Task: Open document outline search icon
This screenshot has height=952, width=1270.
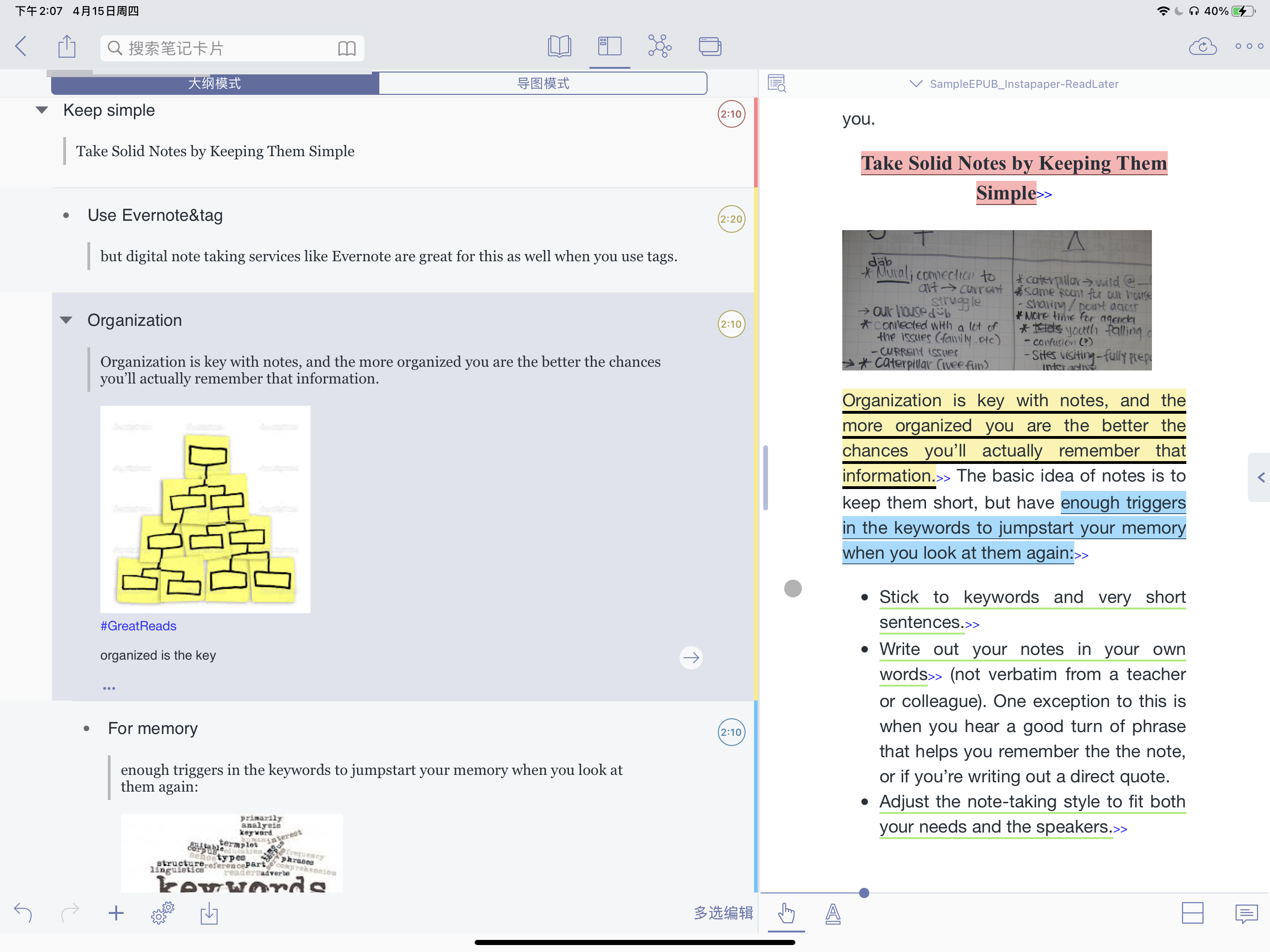Action: click(777, 84)
